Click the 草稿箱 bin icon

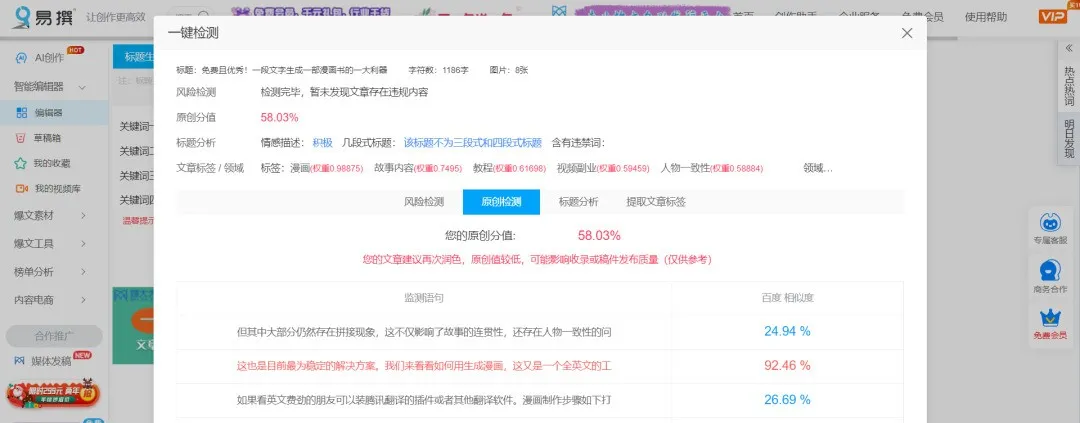[x=21, y=138]
